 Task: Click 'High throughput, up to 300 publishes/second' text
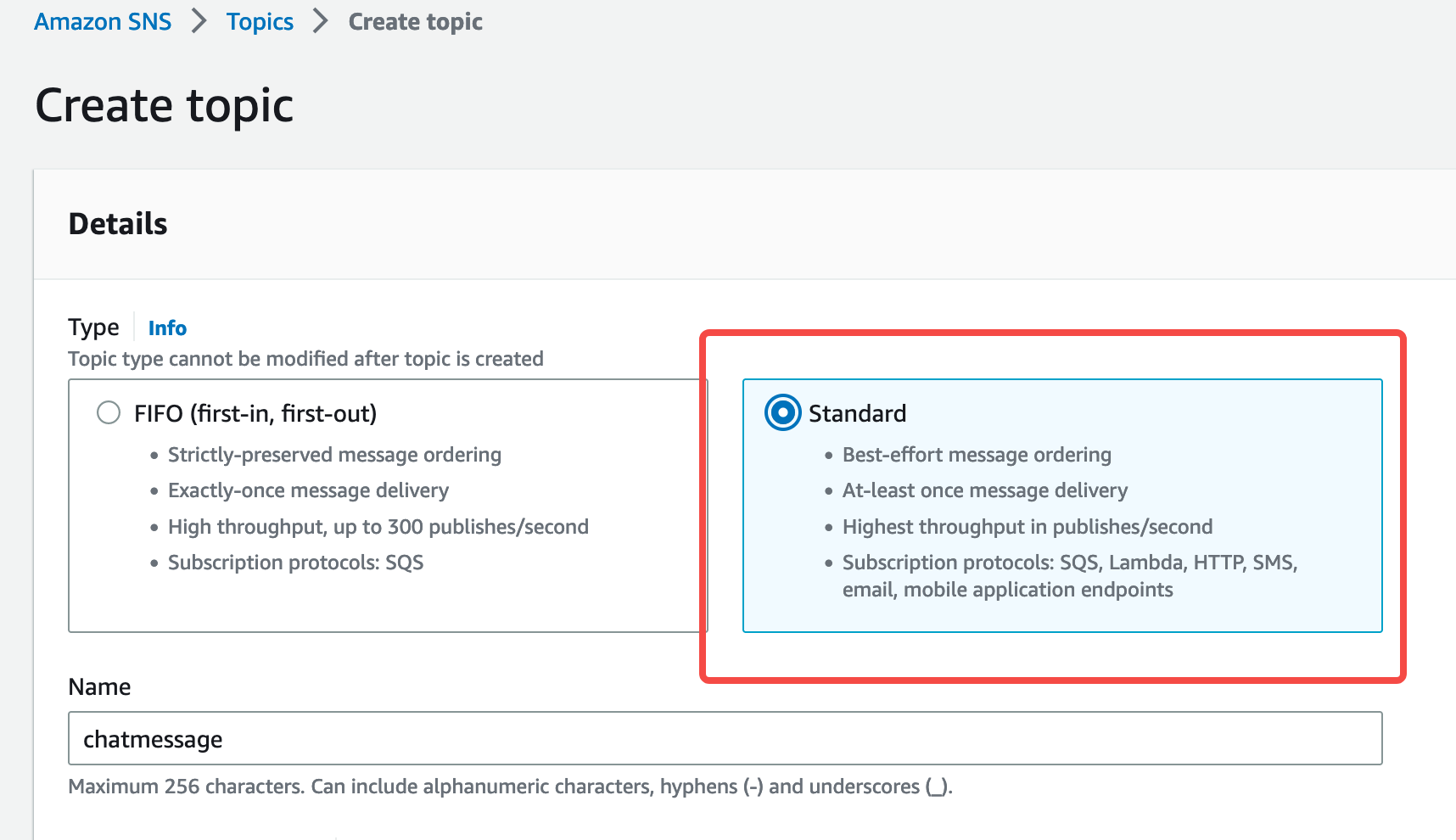click(378, 527)
